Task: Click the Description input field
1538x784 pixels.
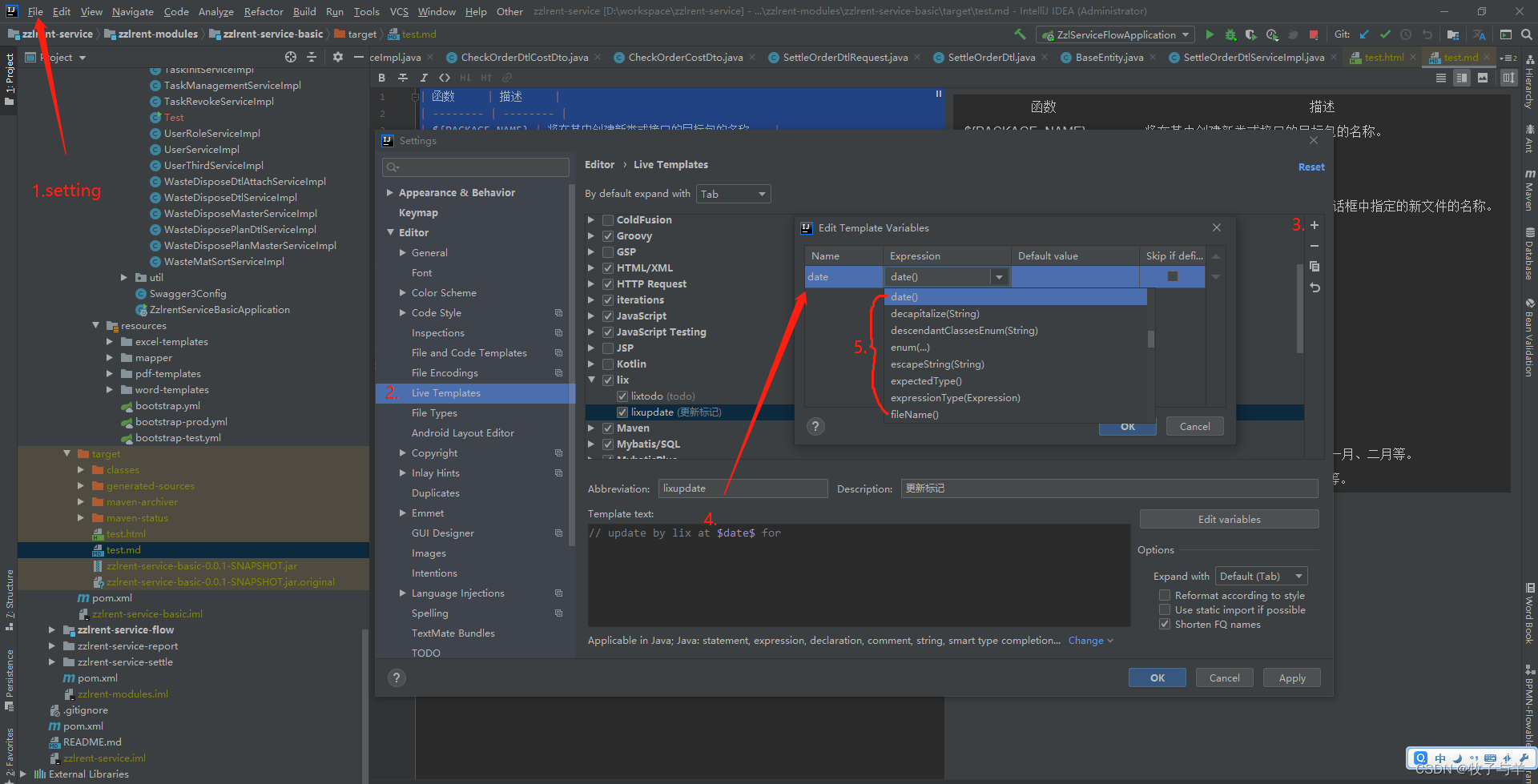Action: point(1109,488)
